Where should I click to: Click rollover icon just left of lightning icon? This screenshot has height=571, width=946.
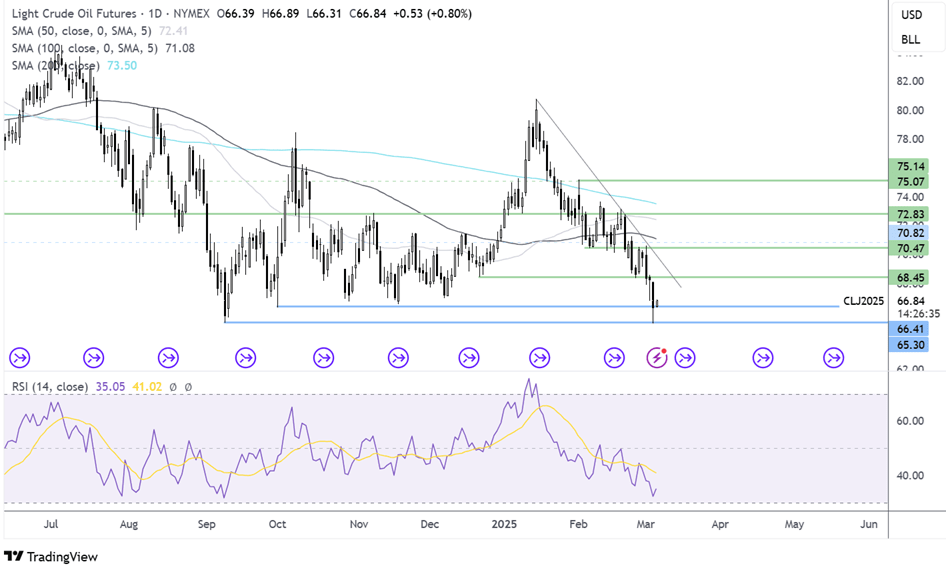coord(614,358)
